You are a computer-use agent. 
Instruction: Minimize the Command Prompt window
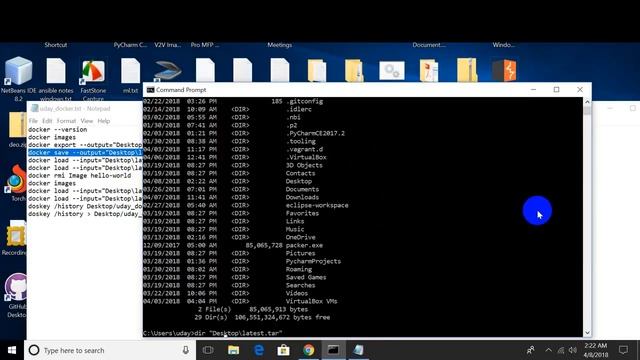pos(533,89)
